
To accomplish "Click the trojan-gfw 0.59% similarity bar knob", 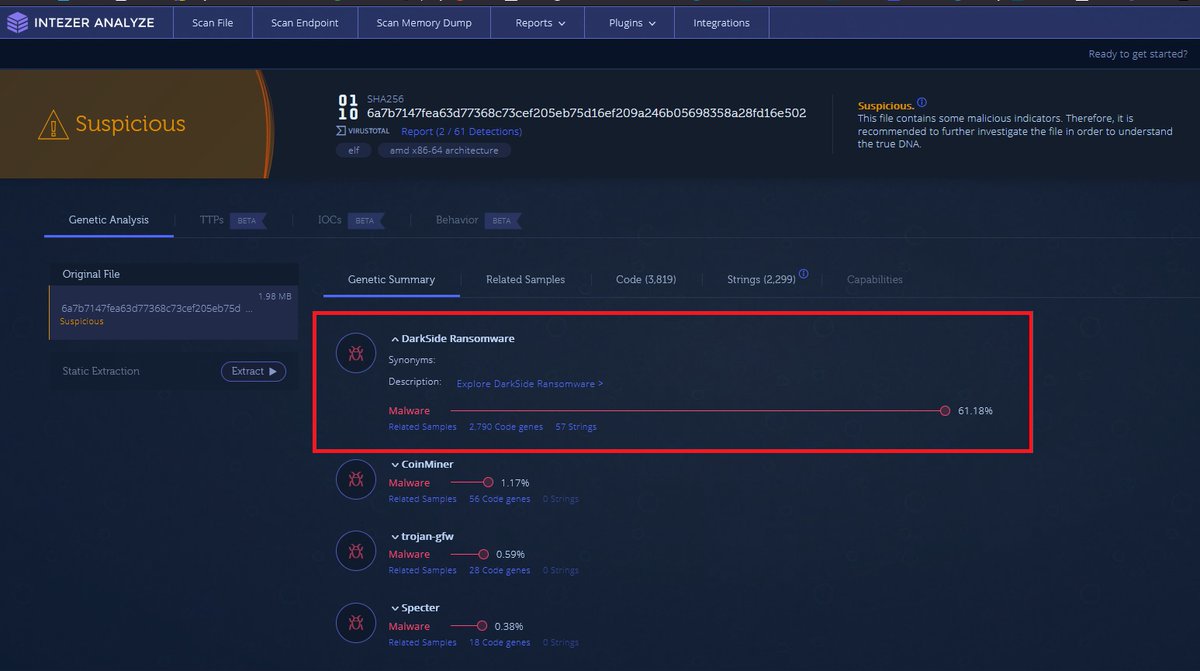I will coord(483,554).
